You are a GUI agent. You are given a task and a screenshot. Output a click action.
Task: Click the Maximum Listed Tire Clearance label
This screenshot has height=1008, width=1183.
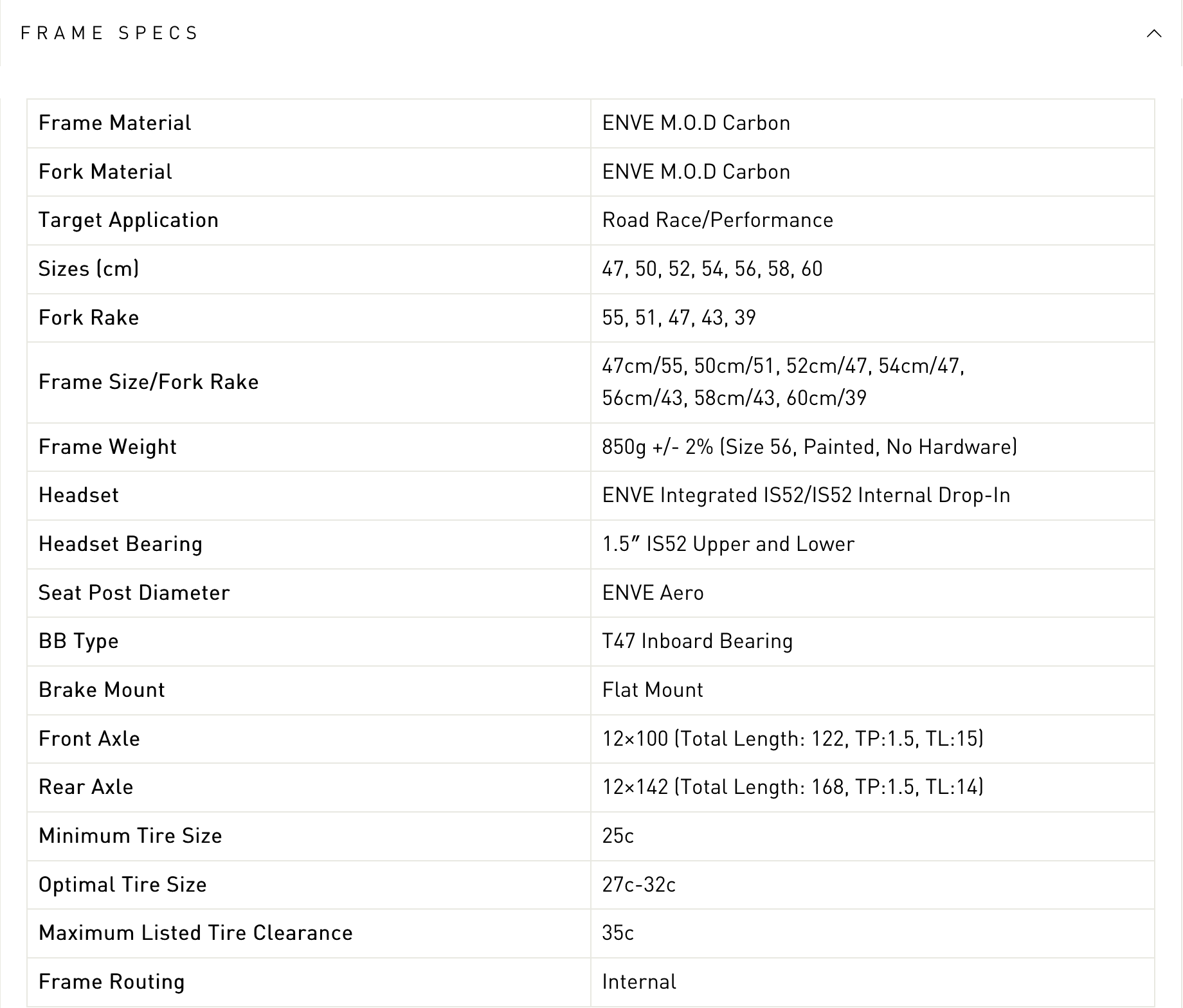point(195,933)
